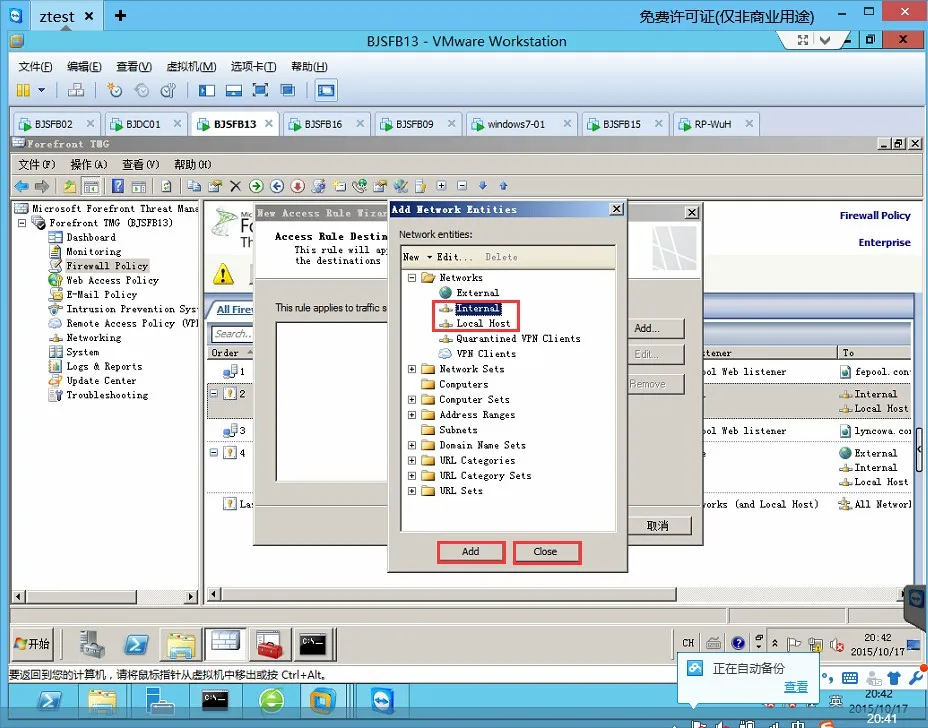The width and height of the screenshot is (928, 728).
Task: Expand the Address Ranges folder
Action: coord(412,415)
